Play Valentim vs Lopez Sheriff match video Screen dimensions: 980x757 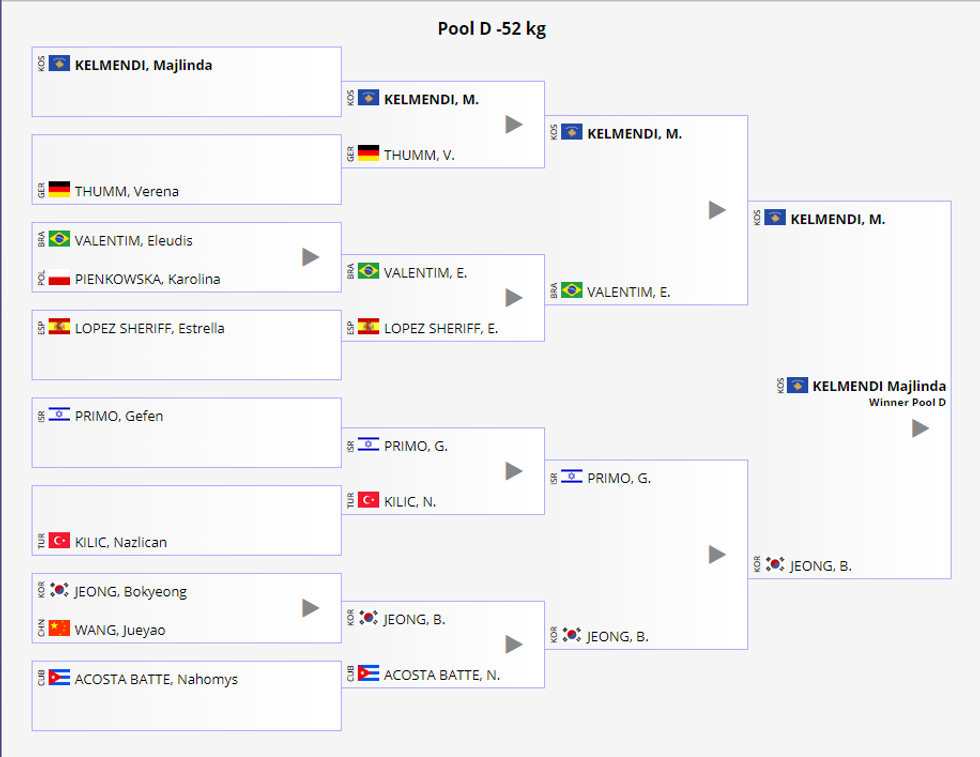tap(514, 297)
